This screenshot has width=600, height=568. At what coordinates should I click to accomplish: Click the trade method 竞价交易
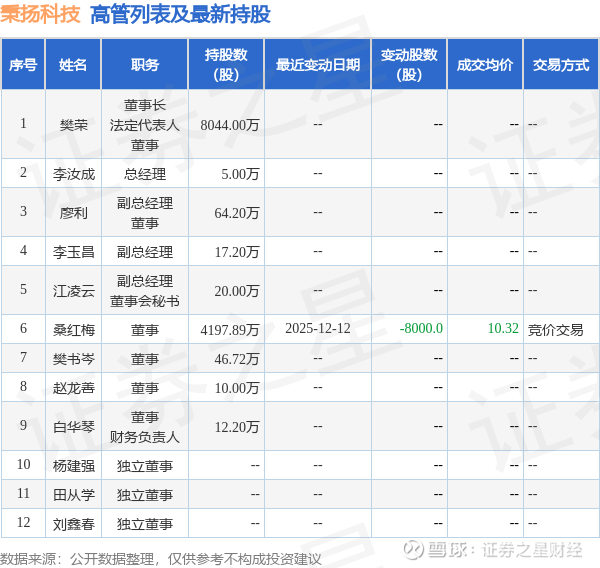(556, 330)
